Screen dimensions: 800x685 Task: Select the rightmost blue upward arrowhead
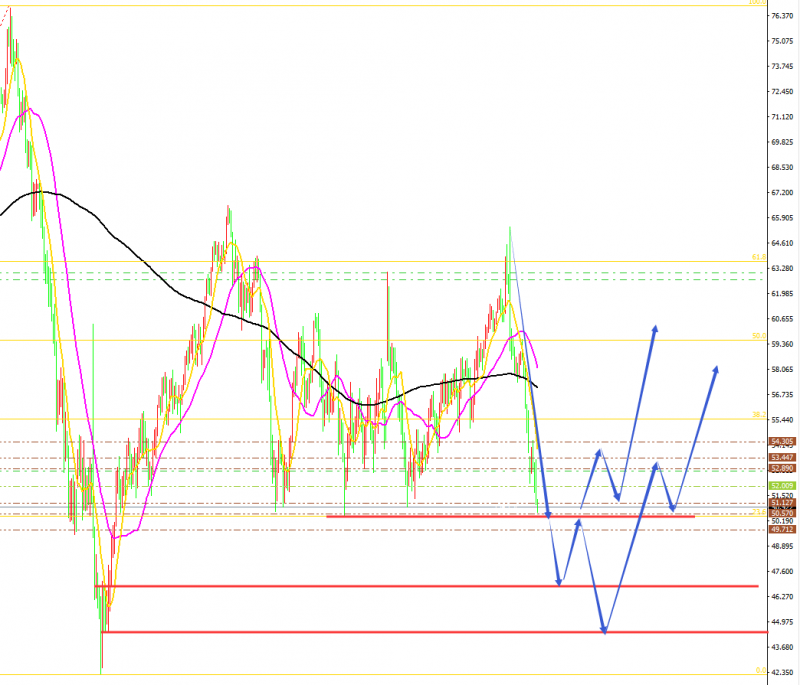coord(716,370)
